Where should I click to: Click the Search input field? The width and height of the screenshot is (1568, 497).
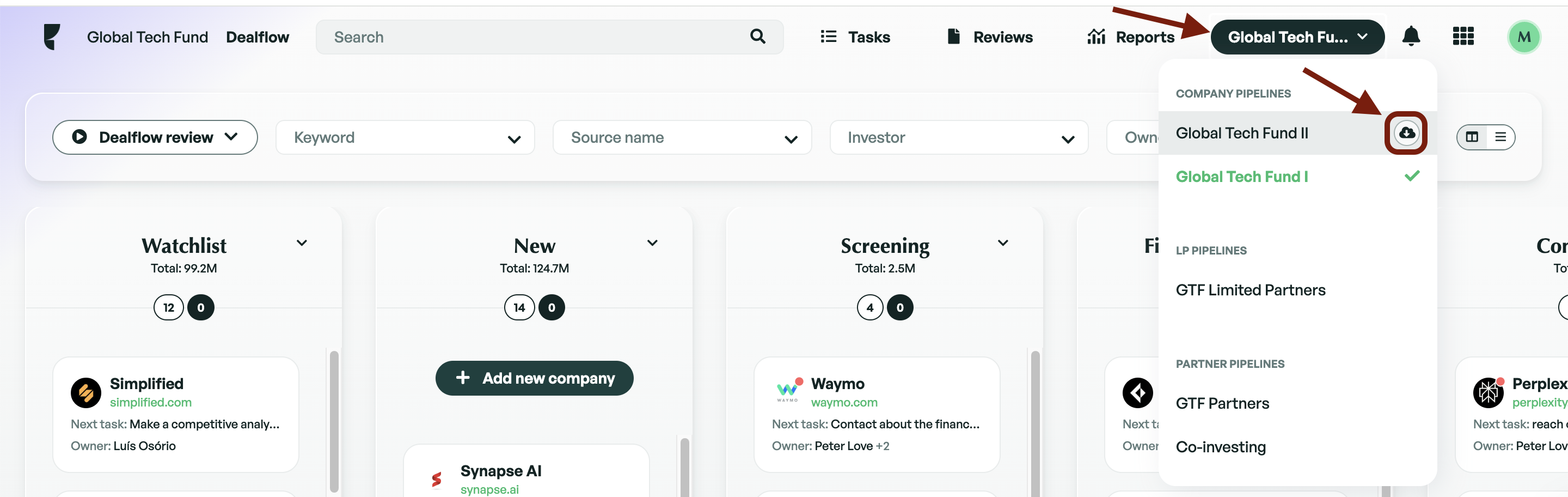coord(549,37)
